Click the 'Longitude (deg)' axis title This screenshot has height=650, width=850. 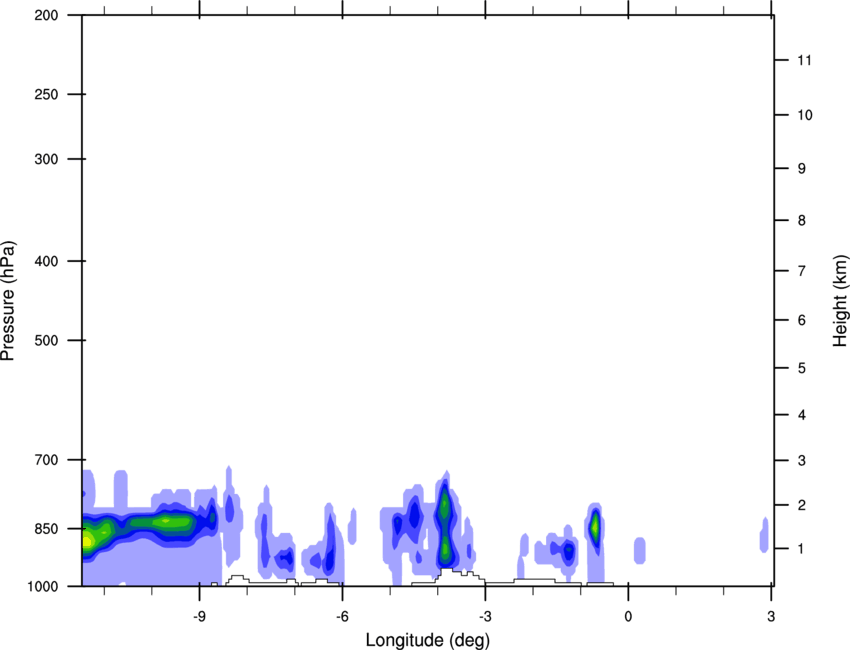428,640
